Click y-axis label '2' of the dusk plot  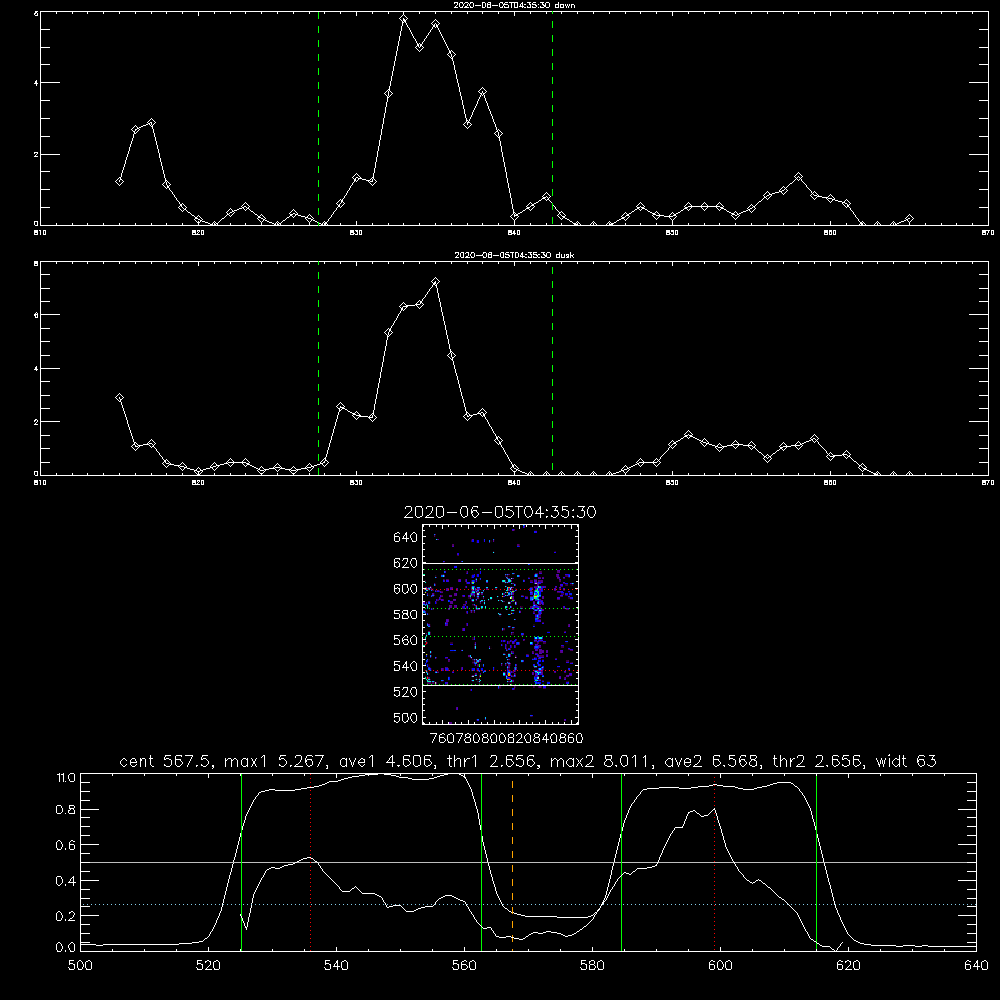[36, 422]
